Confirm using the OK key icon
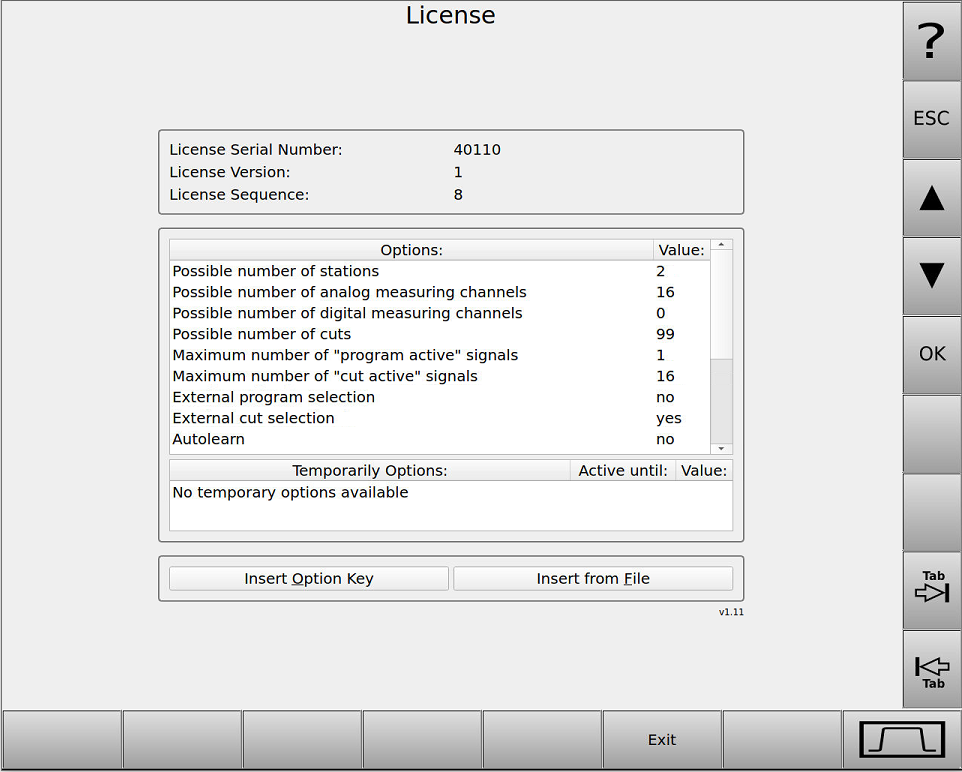The width and height of the screenshot is (962, 772). point(931,354)
